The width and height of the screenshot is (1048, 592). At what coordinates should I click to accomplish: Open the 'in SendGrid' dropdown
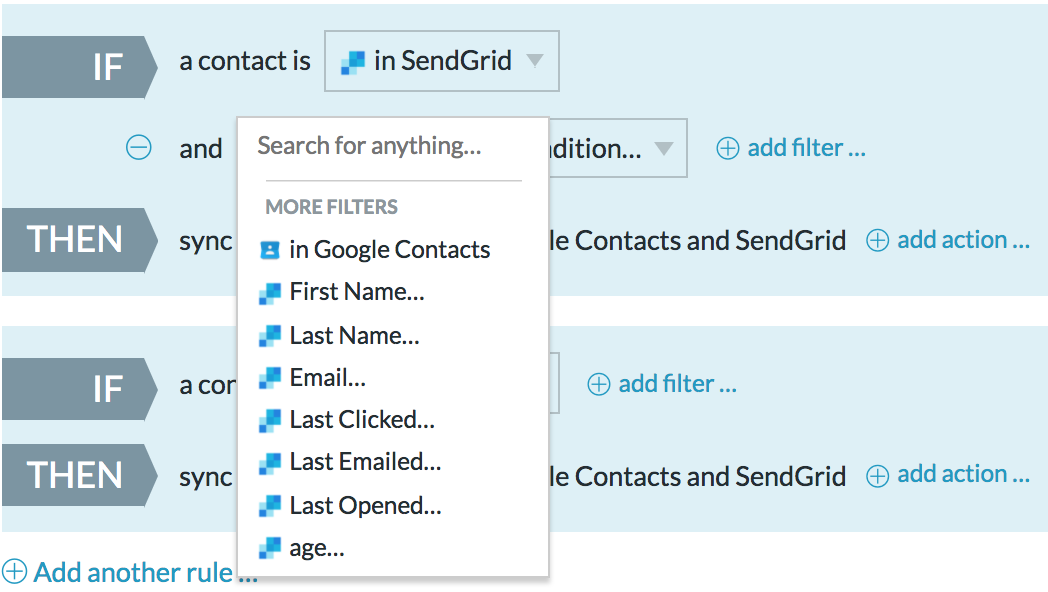click(x=442, y=61)
